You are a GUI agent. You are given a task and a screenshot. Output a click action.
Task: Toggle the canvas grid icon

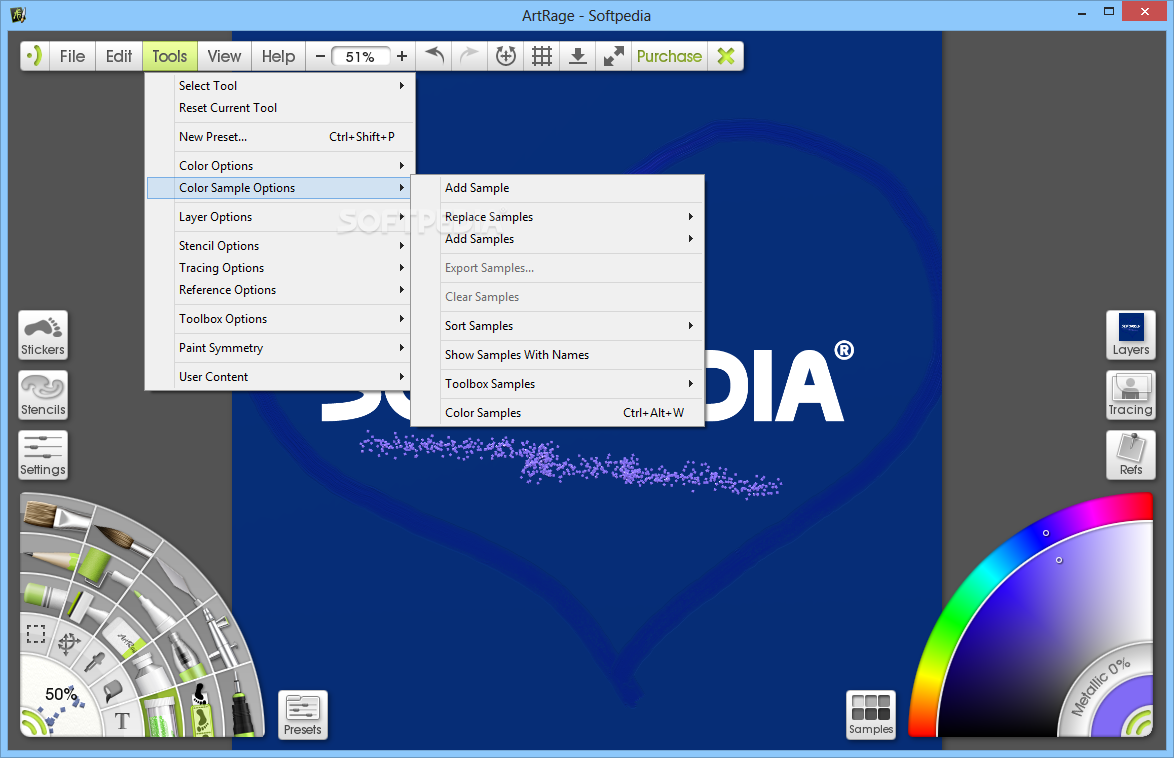tap(542, 56)
